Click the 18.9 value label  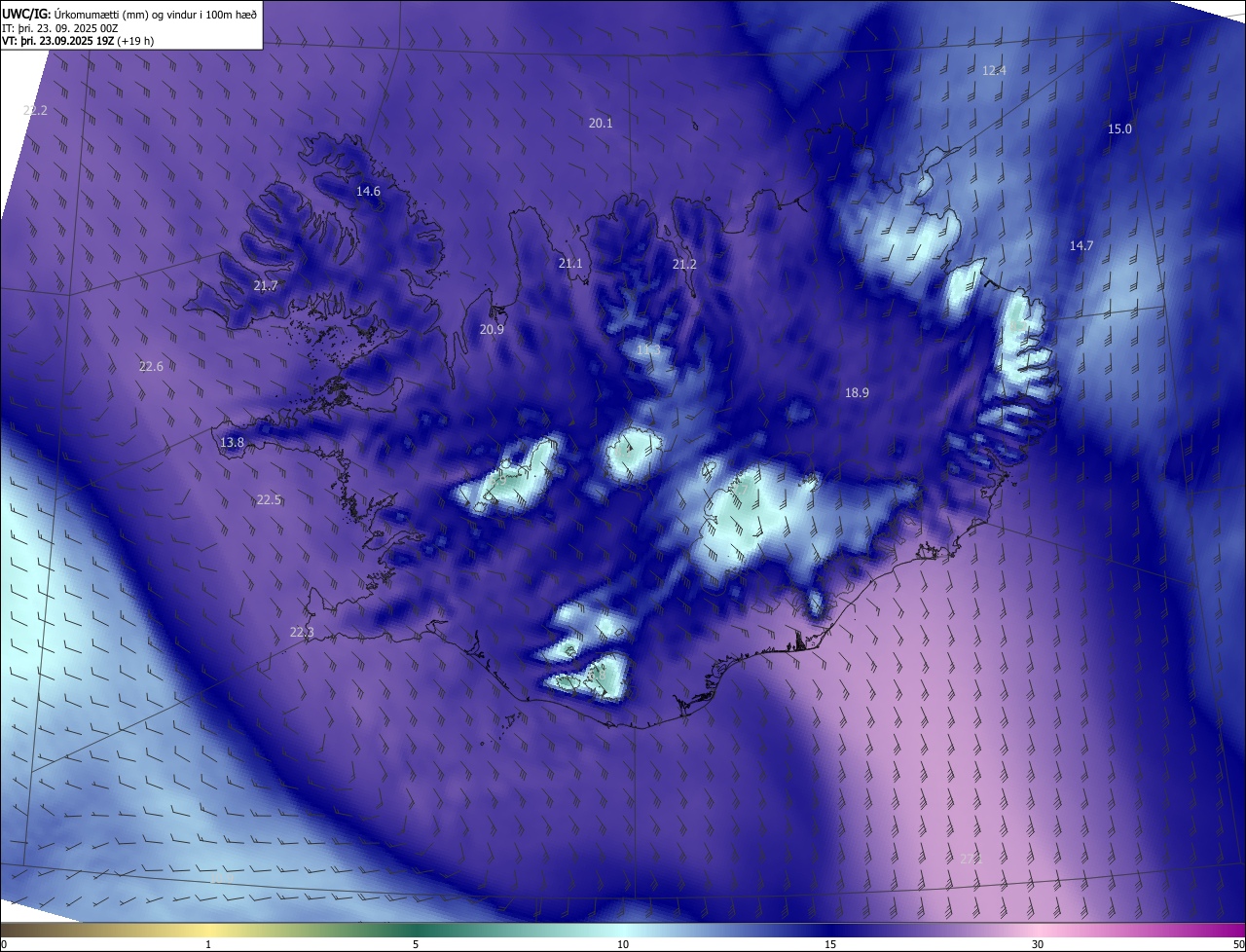[857, 392]
